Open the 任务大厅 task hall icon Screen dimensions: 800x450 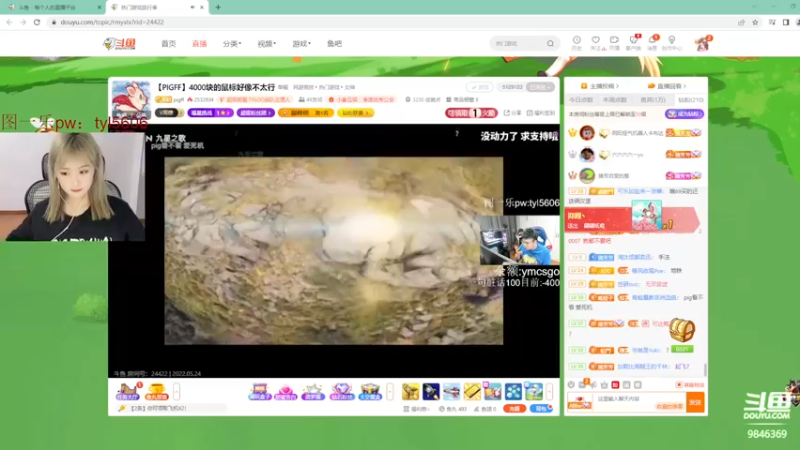click(x=128, y=391)
